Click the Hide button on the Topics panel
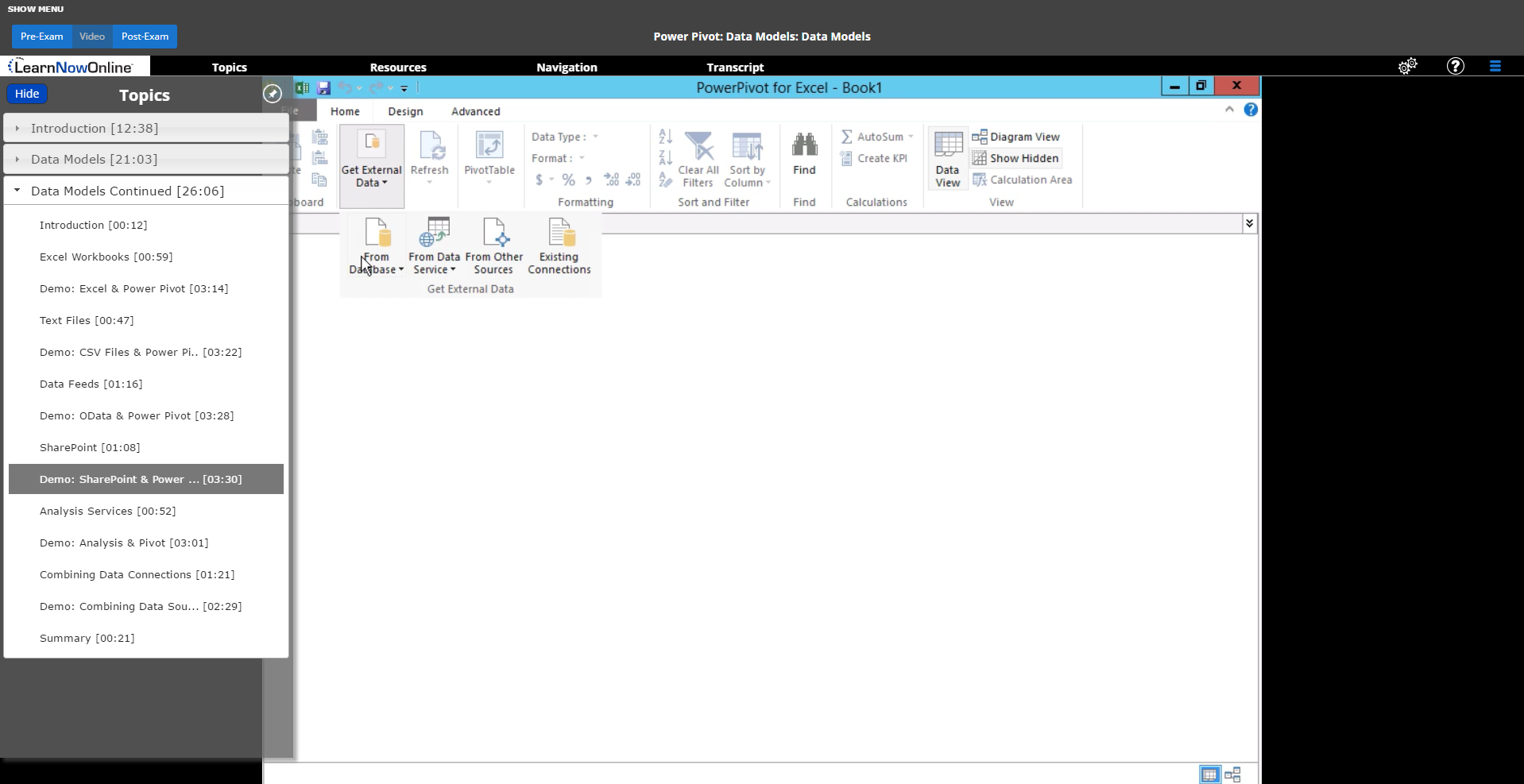1524x784 pixels. coord(27,93)
